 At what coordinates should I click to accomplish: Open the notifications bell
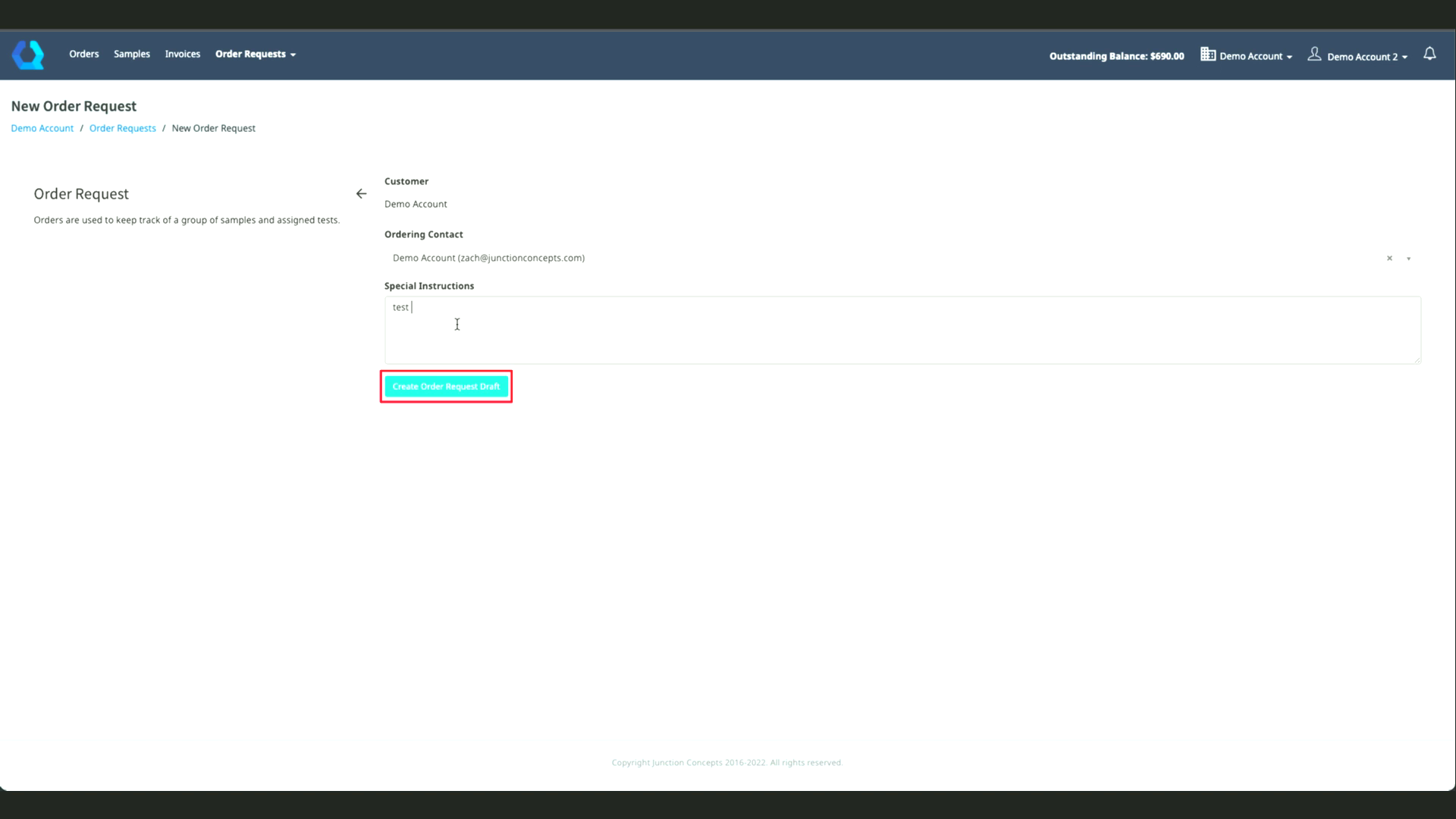click(1429, 54)
